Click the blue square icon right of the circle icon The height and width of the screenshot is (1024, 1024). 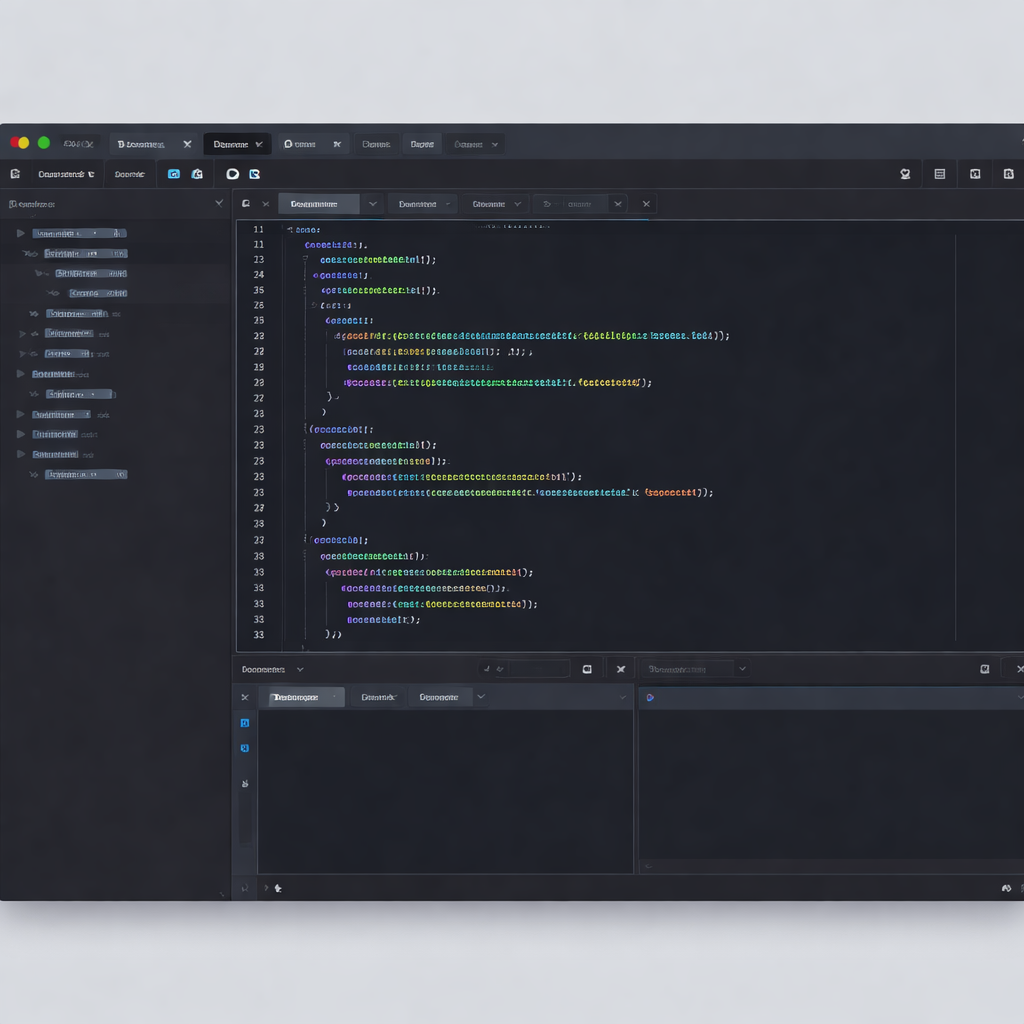click(x=254, y=174)
